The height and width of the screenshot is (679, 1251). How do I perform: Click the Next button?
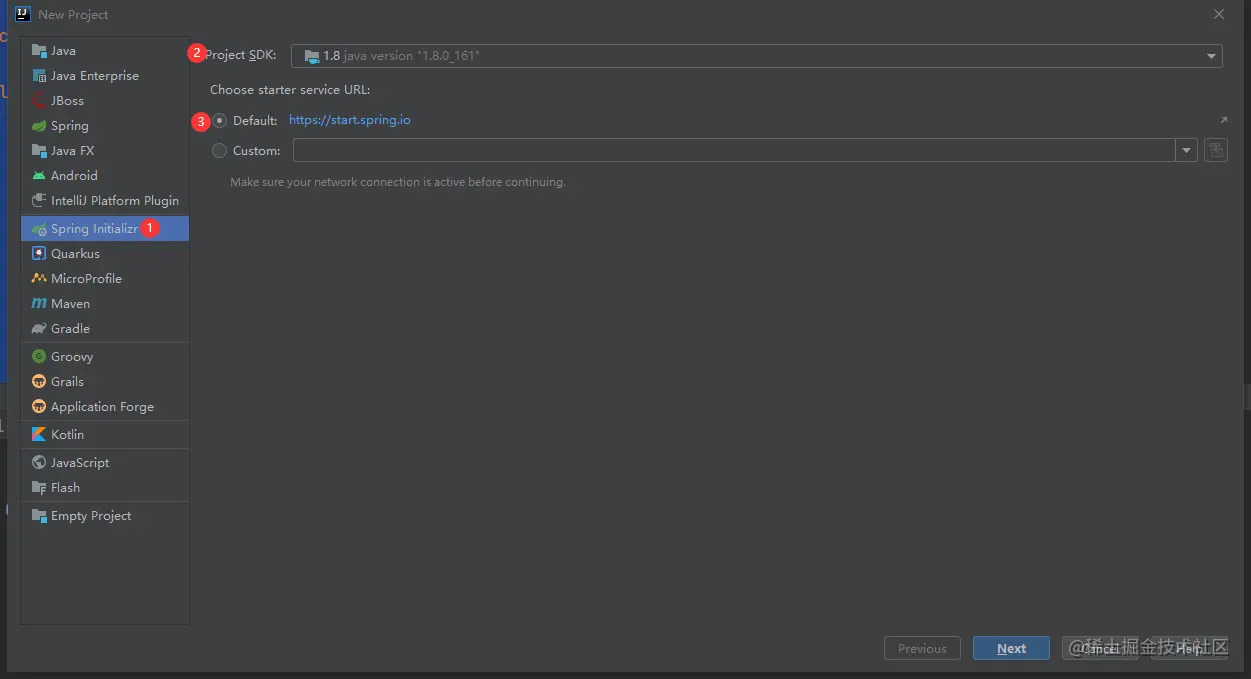1011,648
